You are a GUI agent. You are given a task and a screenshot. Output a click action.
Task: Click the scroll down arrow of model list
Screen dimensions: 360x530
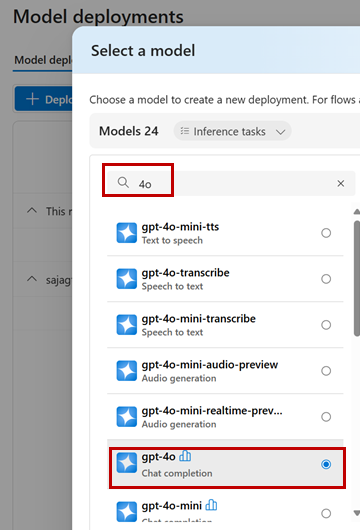tap(357, 513)
